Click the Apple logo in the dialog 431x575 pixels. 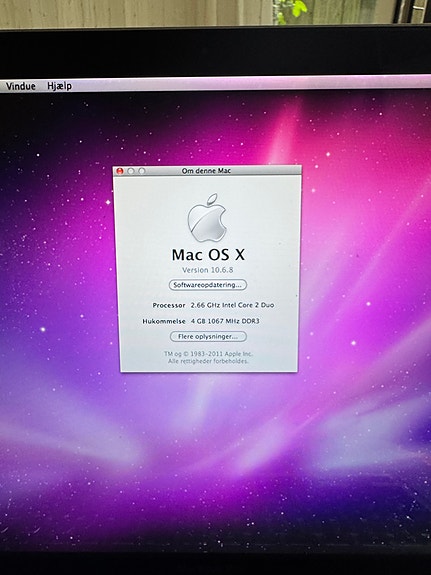[207, 218]
